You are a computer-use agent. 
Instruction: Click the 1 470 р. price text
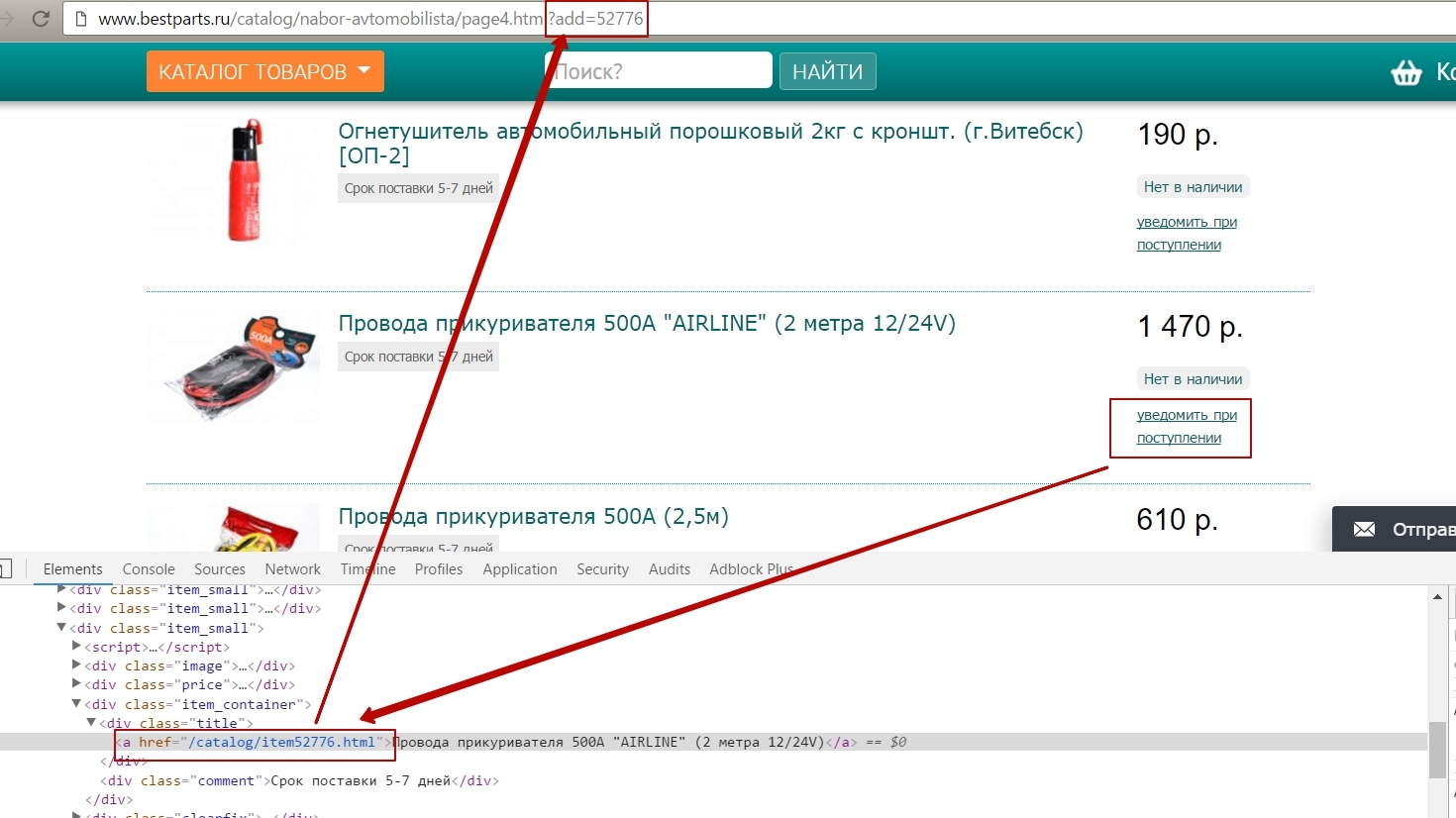pyautogui.click(x=1190, y=327)
